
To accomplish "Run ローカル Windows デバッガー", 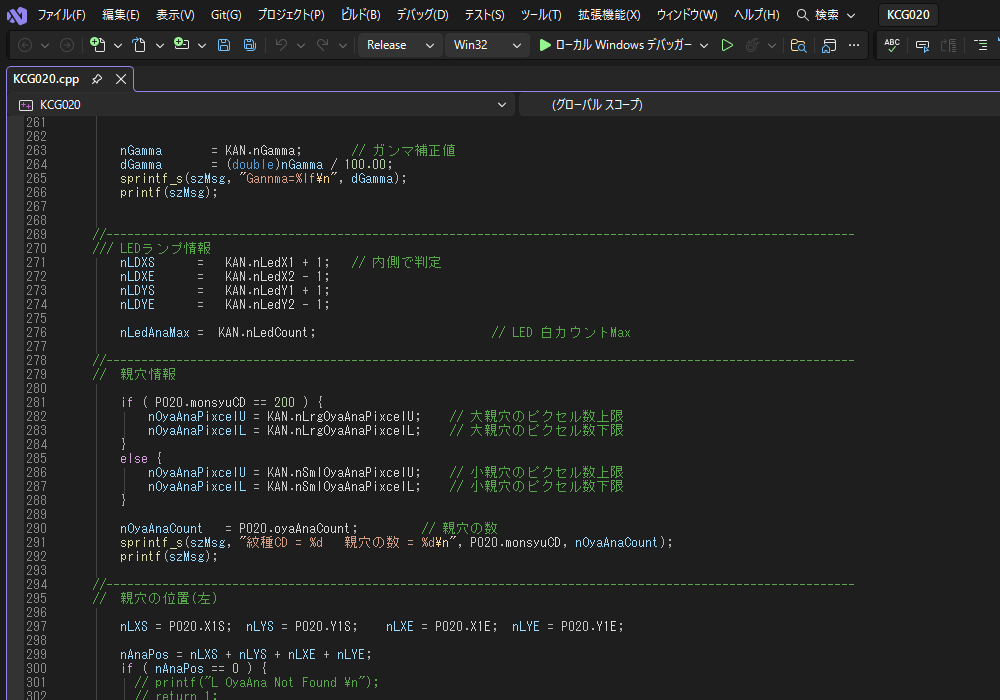I will pos(615,45).
